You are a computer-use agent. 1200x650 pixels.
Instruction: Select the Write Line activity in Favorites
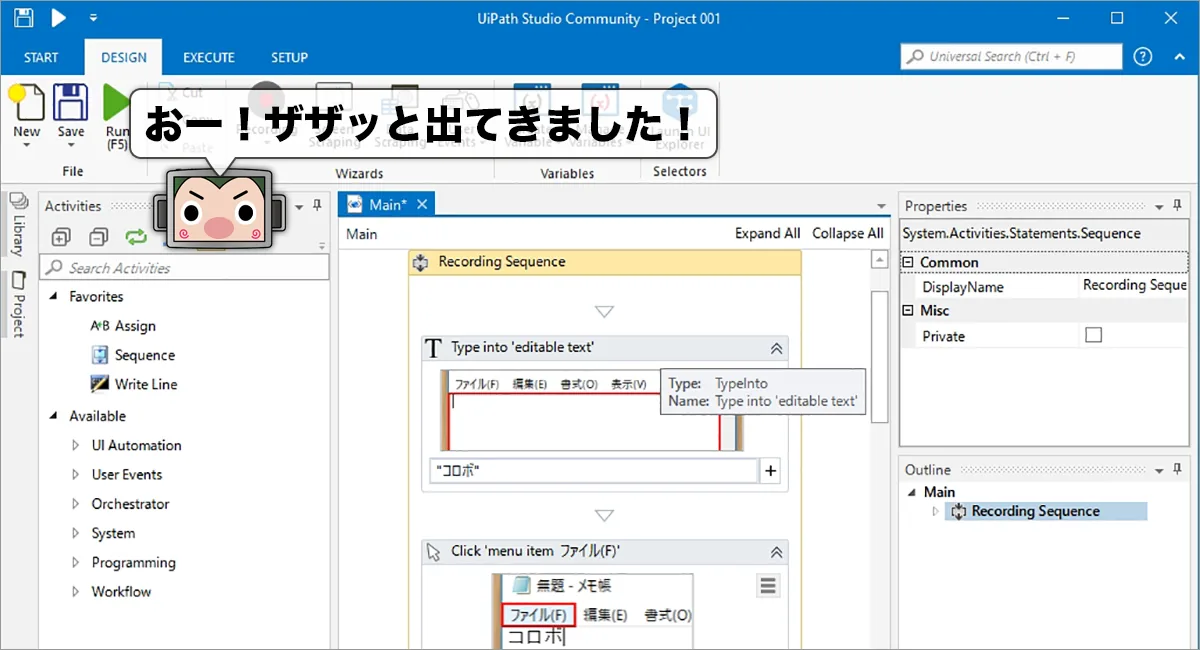134,384
